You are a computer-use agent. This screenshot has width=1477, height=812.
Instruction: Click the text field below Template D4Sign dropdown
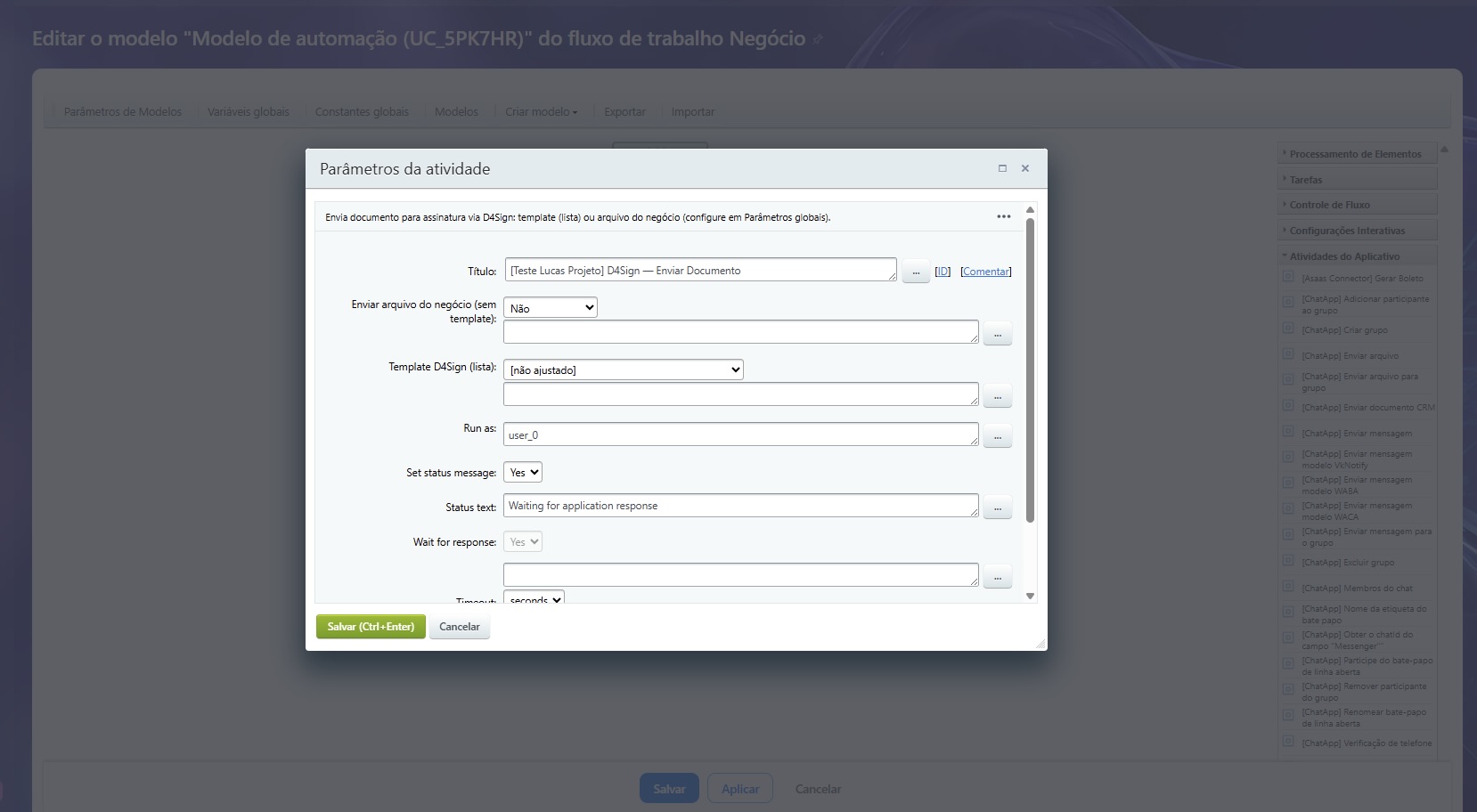coord(741,394)
